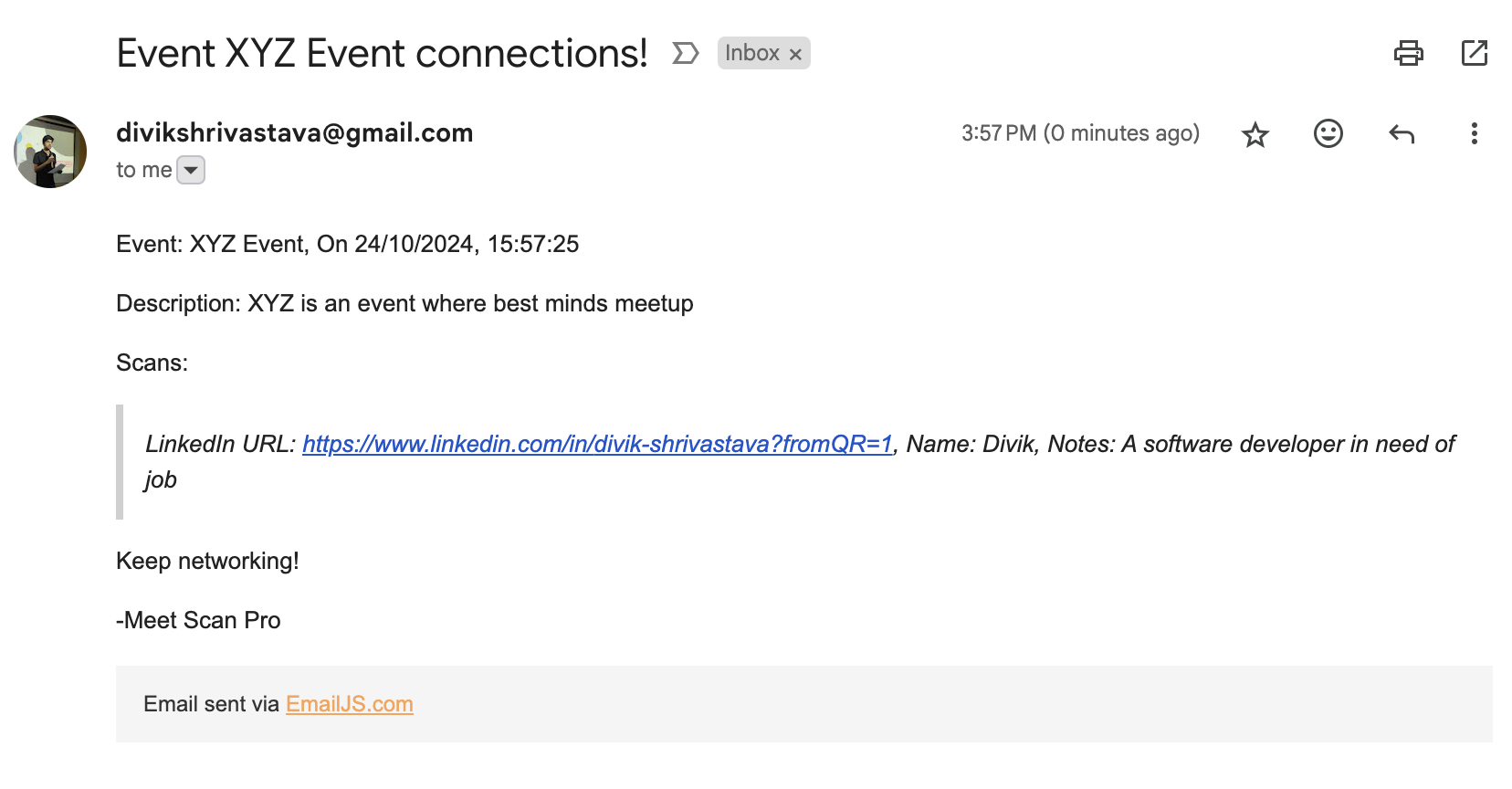Image resolution: width=1512 pixels, height=789 pixels.
Task: Open the three-dot more options menu
Action: (1474, 133)
